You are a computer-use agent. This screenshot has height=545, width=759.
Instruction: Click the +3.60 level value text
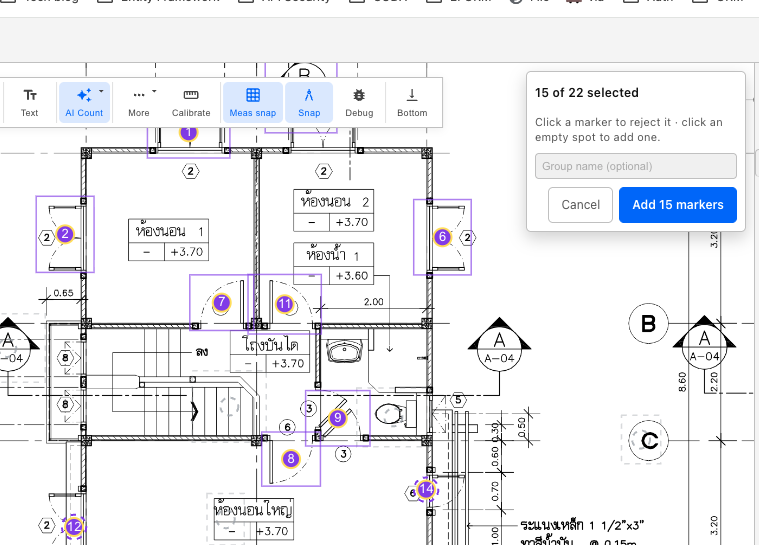click(x=352, y=276)
